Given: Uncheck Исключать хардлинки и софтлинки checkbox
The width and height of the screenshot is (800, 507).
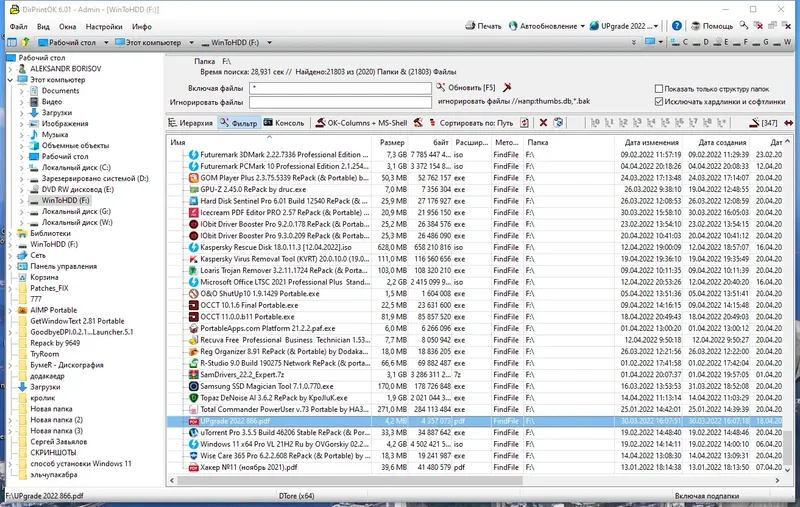Looking at the screenshot, I should [x=659, y=102].
